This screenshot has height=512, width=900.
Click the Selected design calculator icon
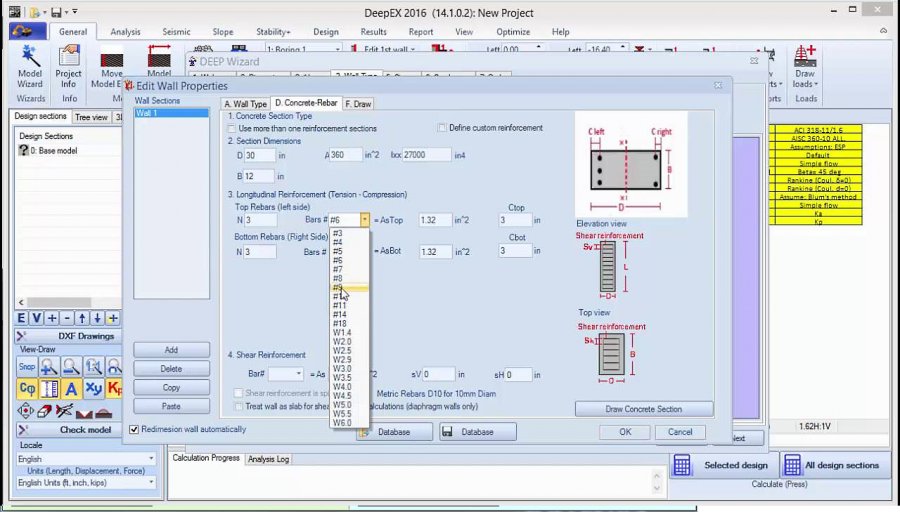(x=682, y=465)
